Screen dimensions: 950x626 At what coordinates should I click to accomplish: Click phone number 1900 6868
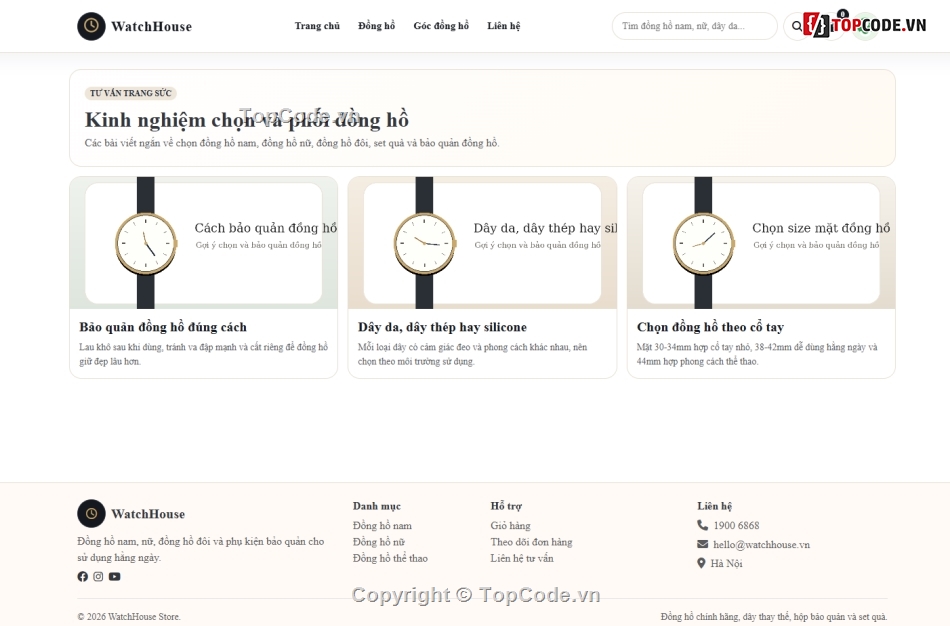point(736,525)
